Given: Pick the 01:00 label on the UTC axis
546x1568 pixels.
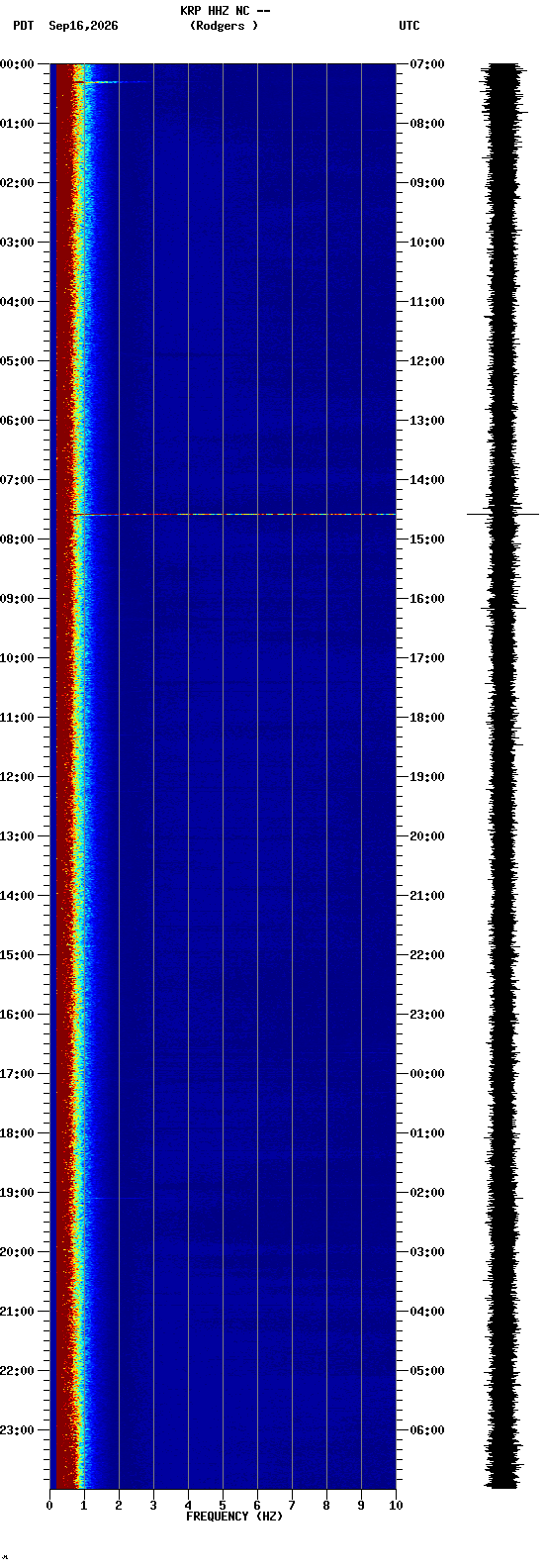Looking at the screenshot, I should (x=427, y=1133).
